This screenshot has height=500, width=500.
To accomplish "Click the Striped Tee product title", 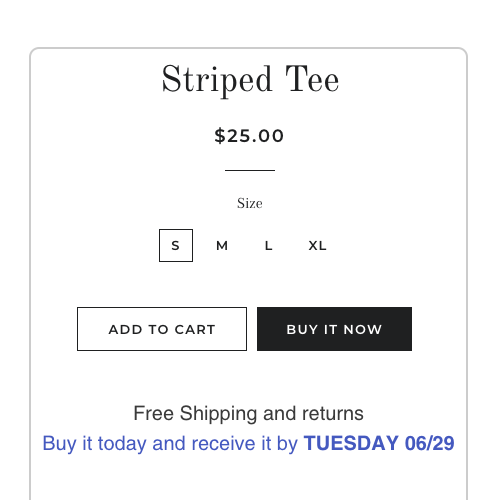I will 250,80.
